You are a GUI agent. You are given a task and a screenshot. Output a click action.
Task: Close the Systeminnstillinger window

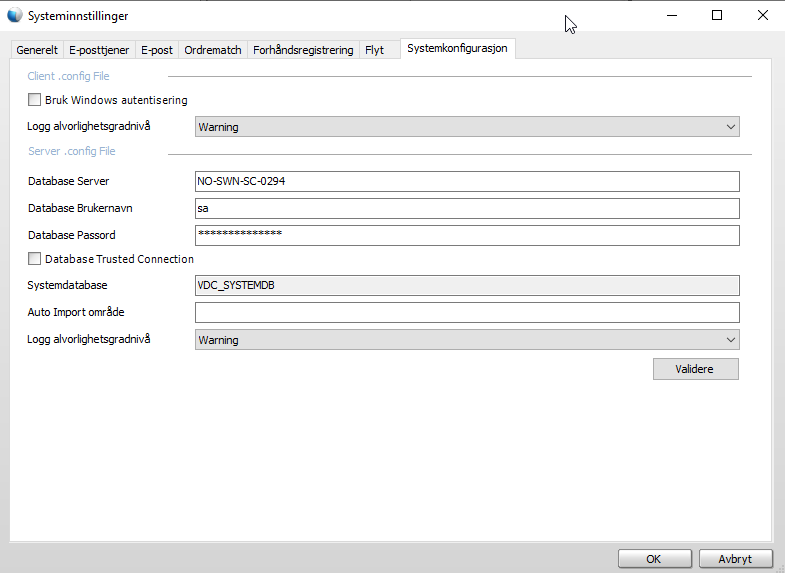point(762,16)
